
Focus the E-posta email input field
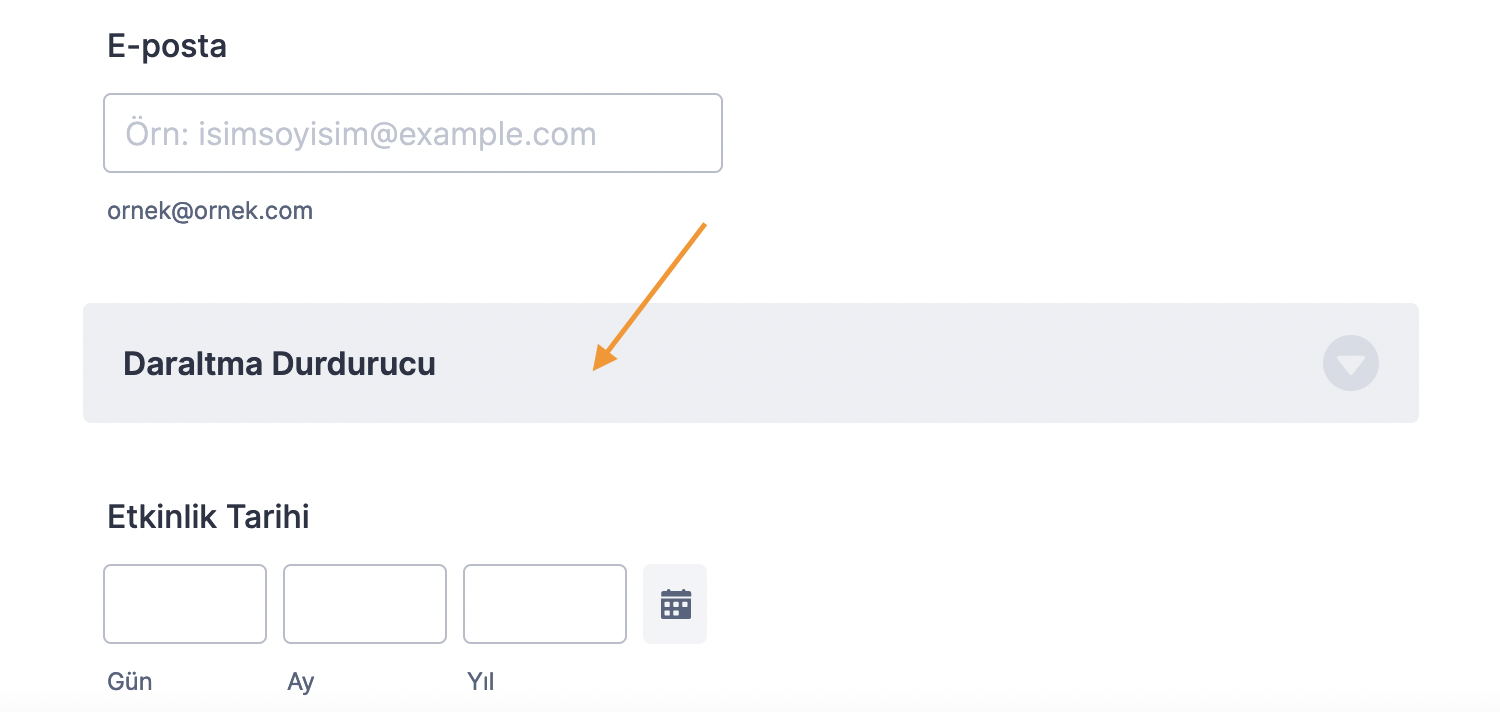coord(412,133)
